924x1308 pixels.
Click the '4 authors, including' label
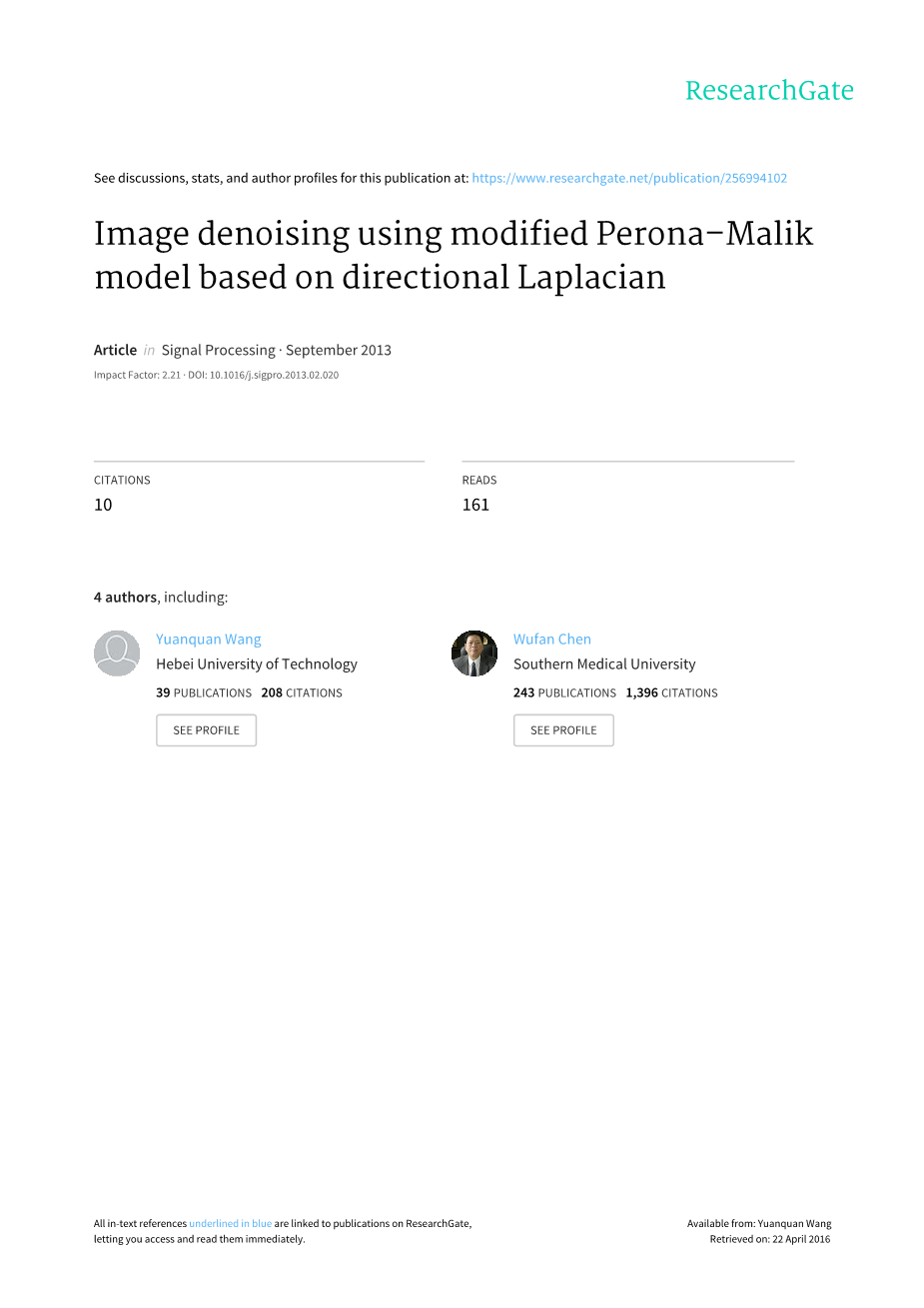[161, 598]
